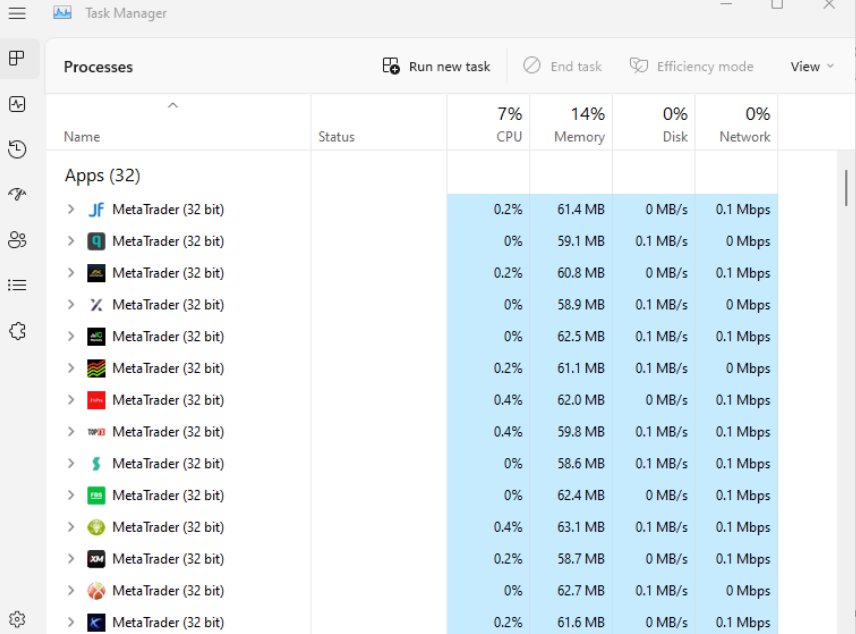This screenshot has width=856, height=634.
Task: Click the Processes page heading
Action: [98, 67]
